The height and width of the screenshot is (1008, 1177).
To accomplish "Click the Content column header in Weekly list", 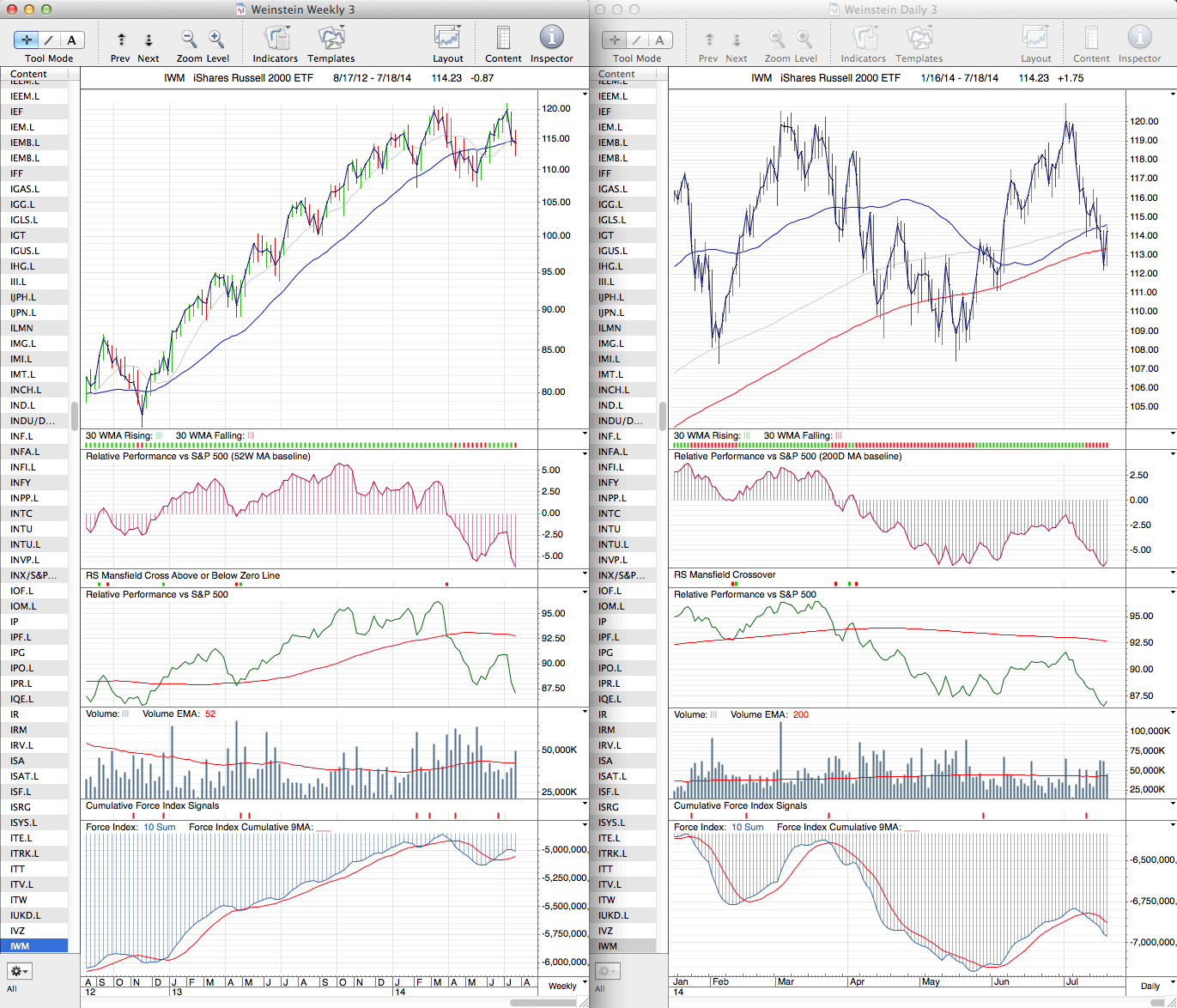I will 29,74.
